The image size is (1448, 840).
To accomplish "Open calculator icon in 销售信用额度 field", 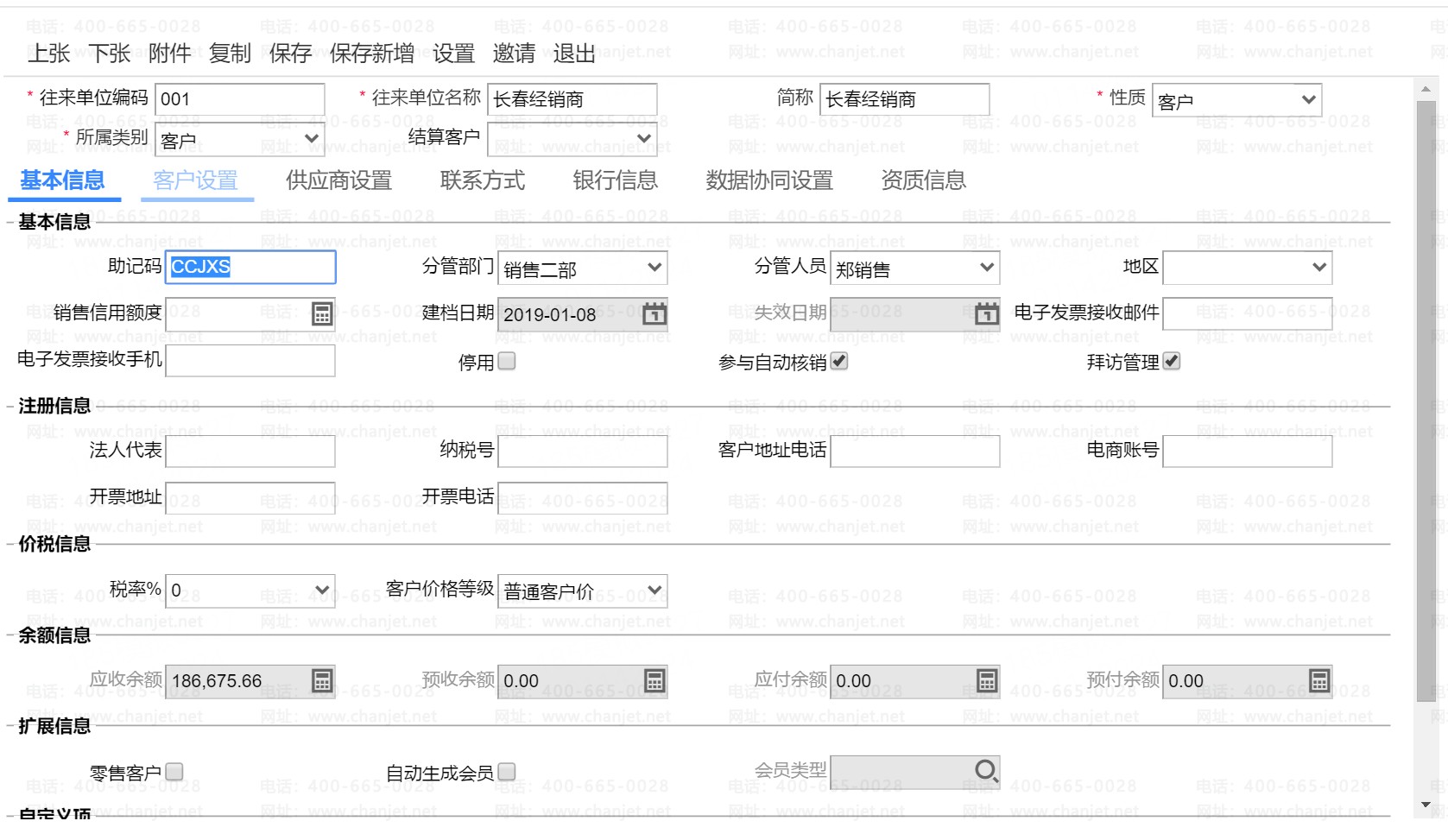I will coord(321,314).
